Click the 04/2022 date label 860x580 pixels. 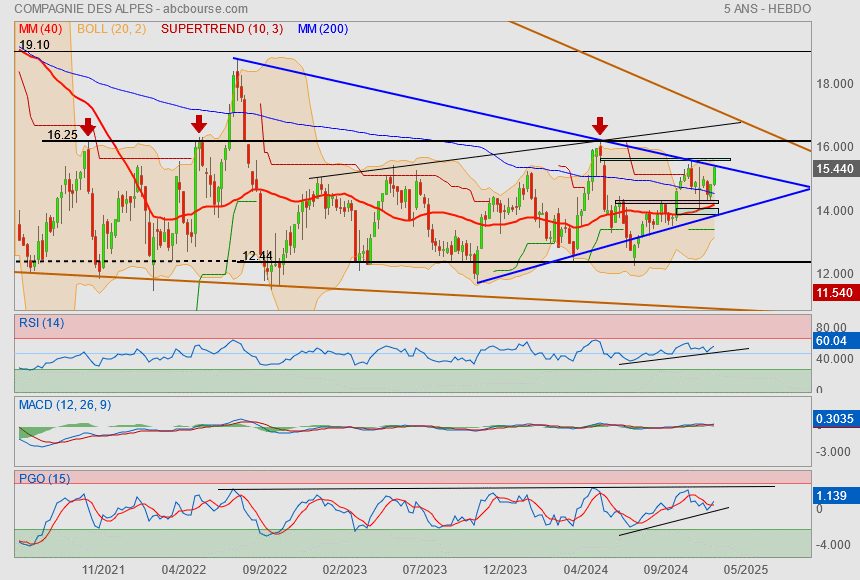184,570
